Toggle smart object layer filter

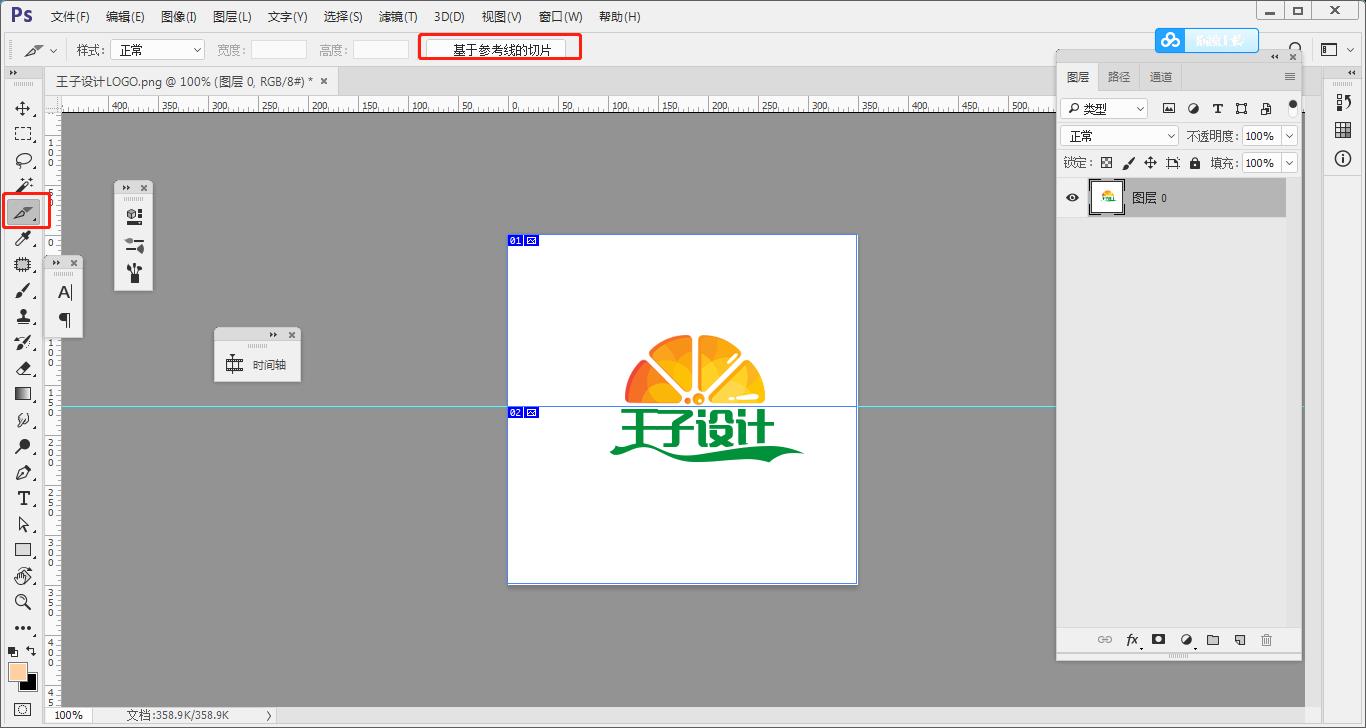coord(1266,108)
